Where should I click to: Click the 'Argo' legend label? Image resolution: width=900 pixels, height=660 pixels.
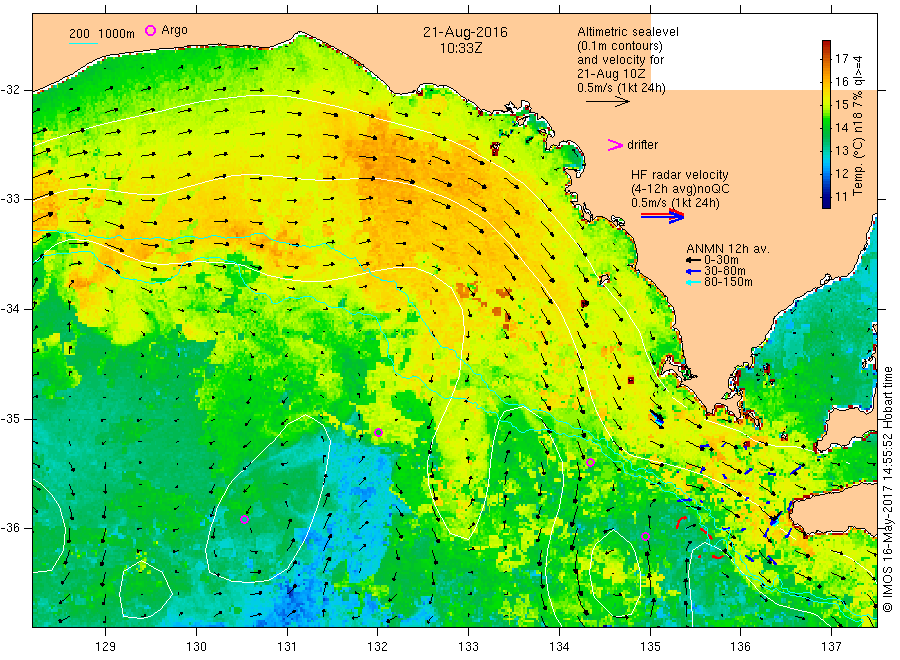coord(174,30)
